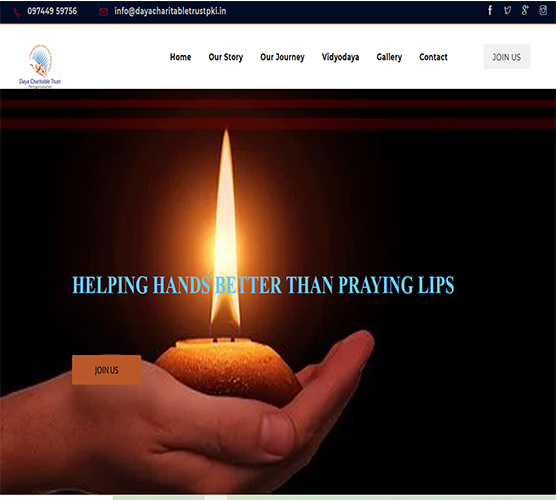Open the Home menu item
This screenshot has height=500, width=556.
pyautogui.click(x=180, y=57)
